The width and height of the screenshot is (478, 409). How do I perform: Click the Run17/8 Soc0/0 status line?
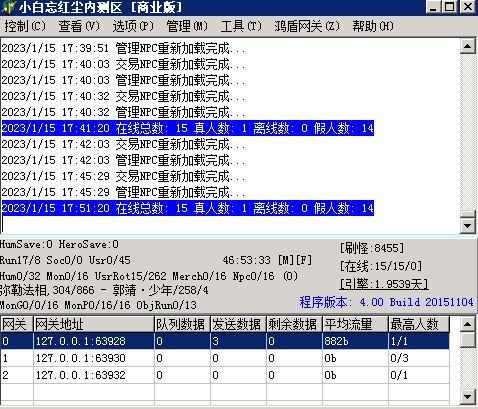[x=65, y=260]
